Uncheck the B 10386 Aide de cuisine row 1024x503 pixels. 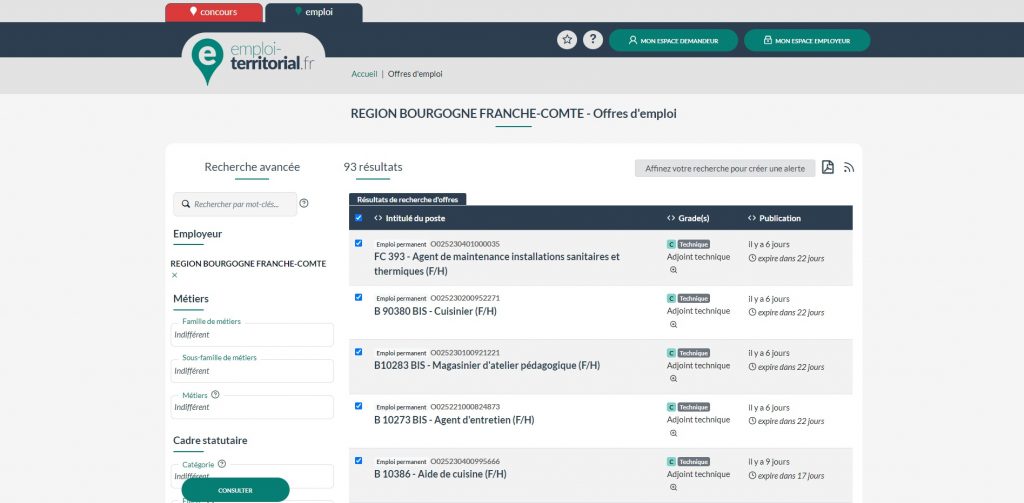(x=359, y=460)
